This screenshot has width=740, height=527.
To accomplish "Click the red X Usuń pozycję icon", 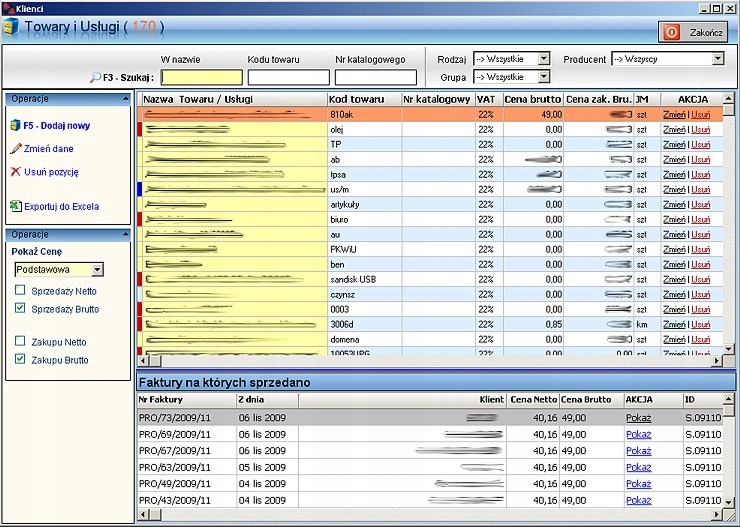I will (15, 172).
